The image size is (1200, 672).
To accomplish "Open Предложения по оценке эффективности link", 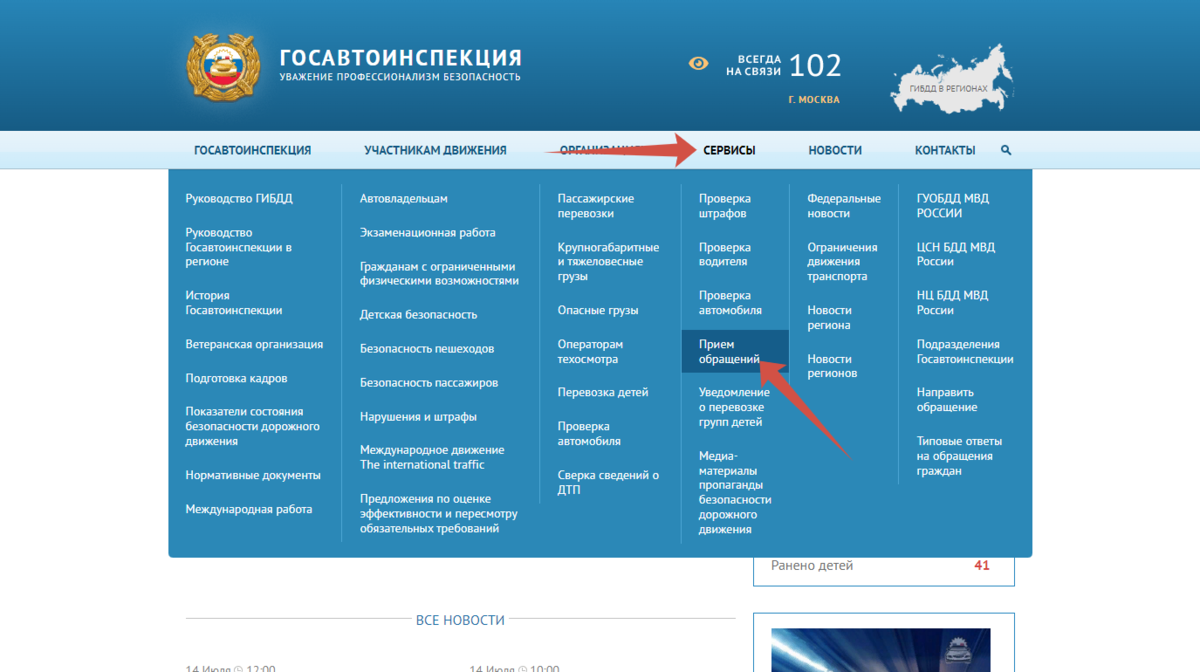I will click(x=439, y=513).
